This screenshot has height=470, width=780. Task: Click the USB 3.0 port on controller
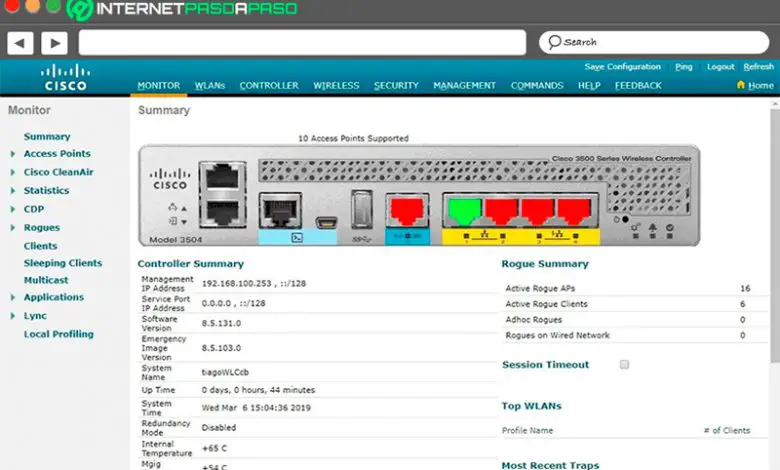pyautogui.click(x=362, y=209)
